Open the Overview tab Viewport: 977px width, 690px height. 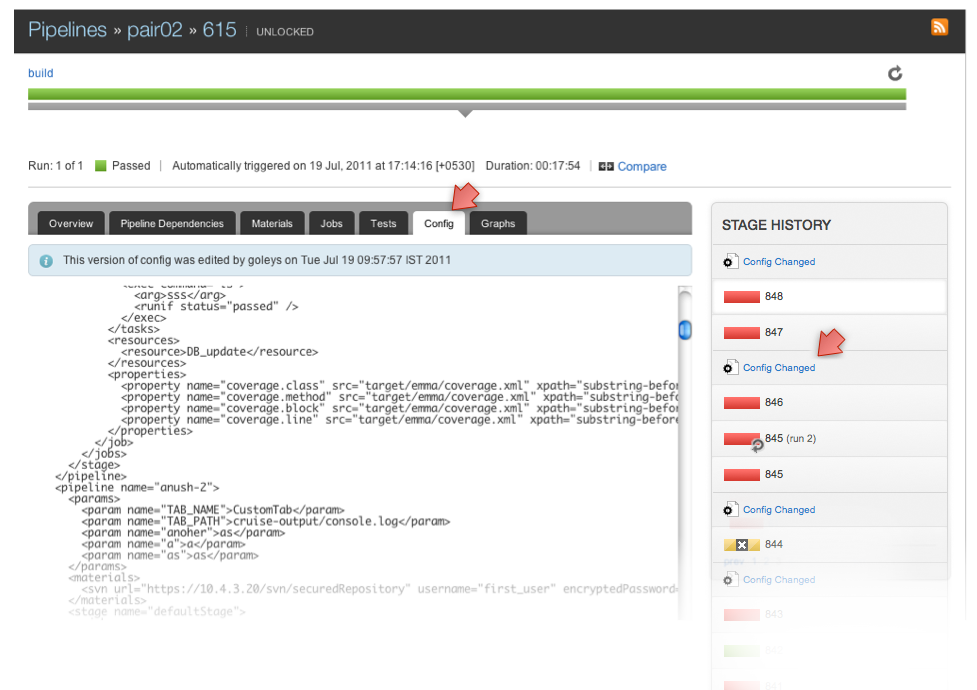(x=71, y=224)
